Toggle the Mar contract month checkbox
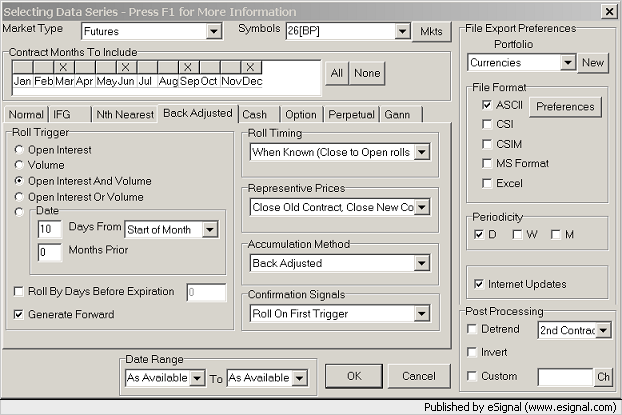 tap(64, 67)
